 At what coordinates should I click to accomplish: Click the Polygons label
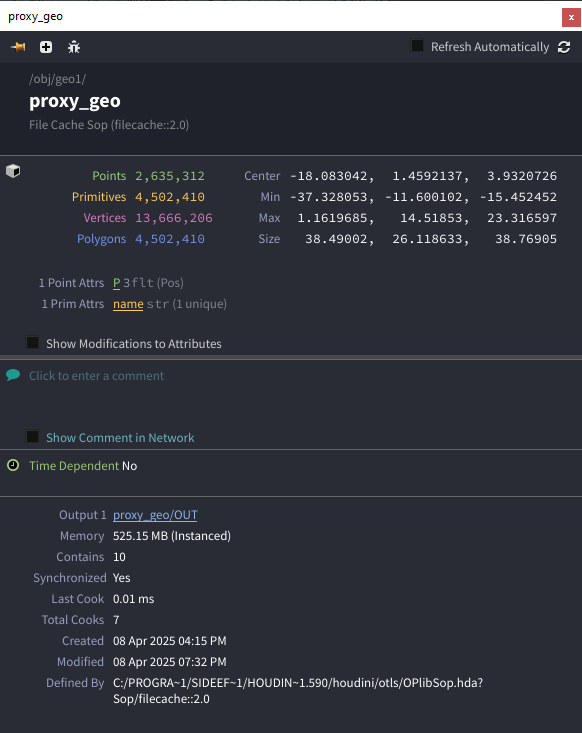pyautogui.click(x=101, y=239)
